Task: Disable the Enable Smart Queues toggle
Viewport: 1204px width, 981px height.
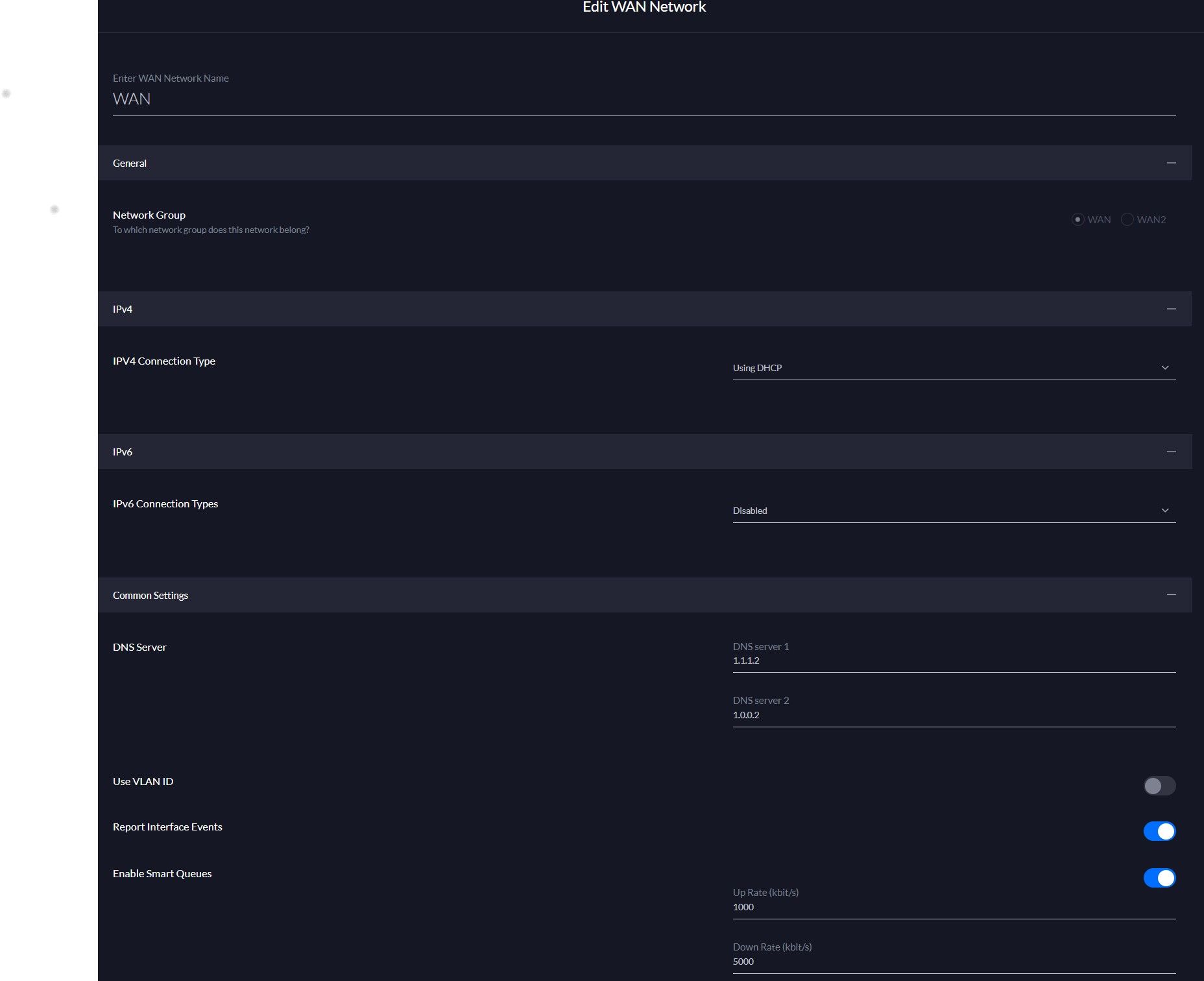Action: [1159, 878]
